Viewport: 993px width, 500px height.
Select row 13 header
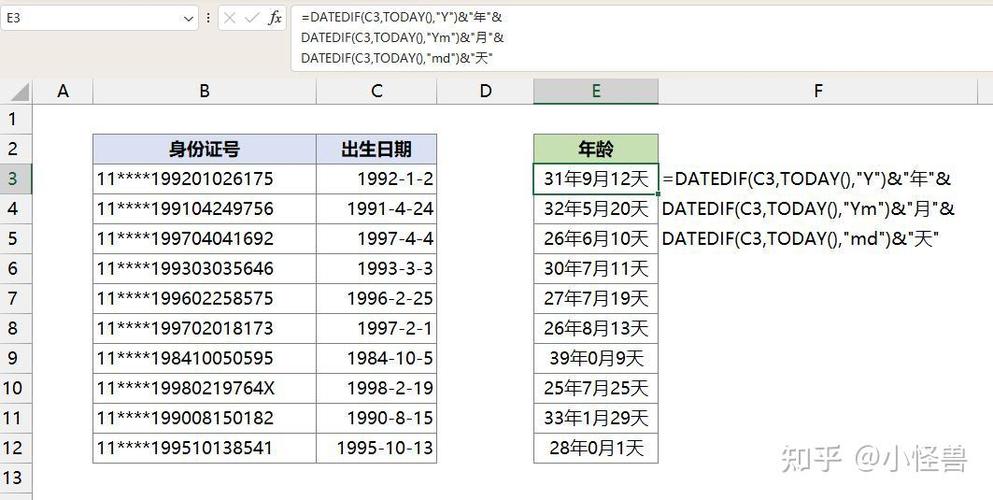click(14, 478)
